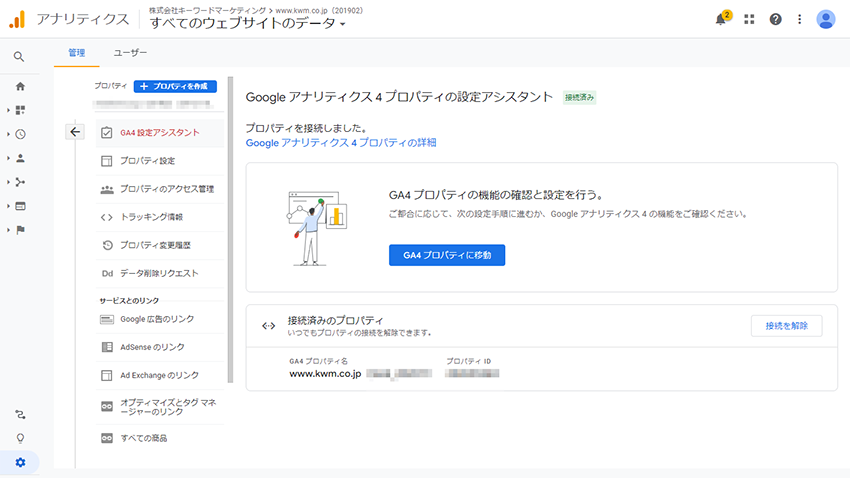Expand the Behavior section arrow

click(x=8, y=206)
